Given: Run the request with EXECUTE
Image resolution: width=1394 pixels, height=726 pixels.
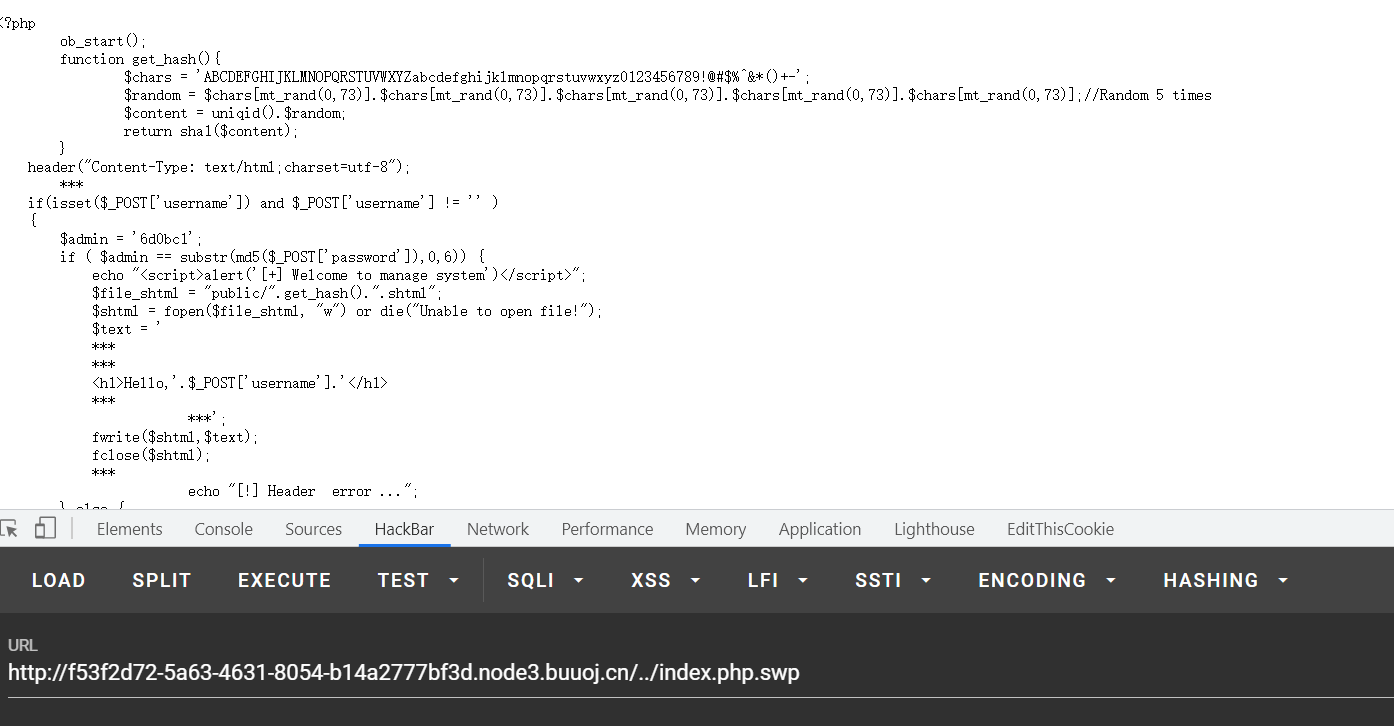Looking at the screenshot, I should tap(284, 580).
